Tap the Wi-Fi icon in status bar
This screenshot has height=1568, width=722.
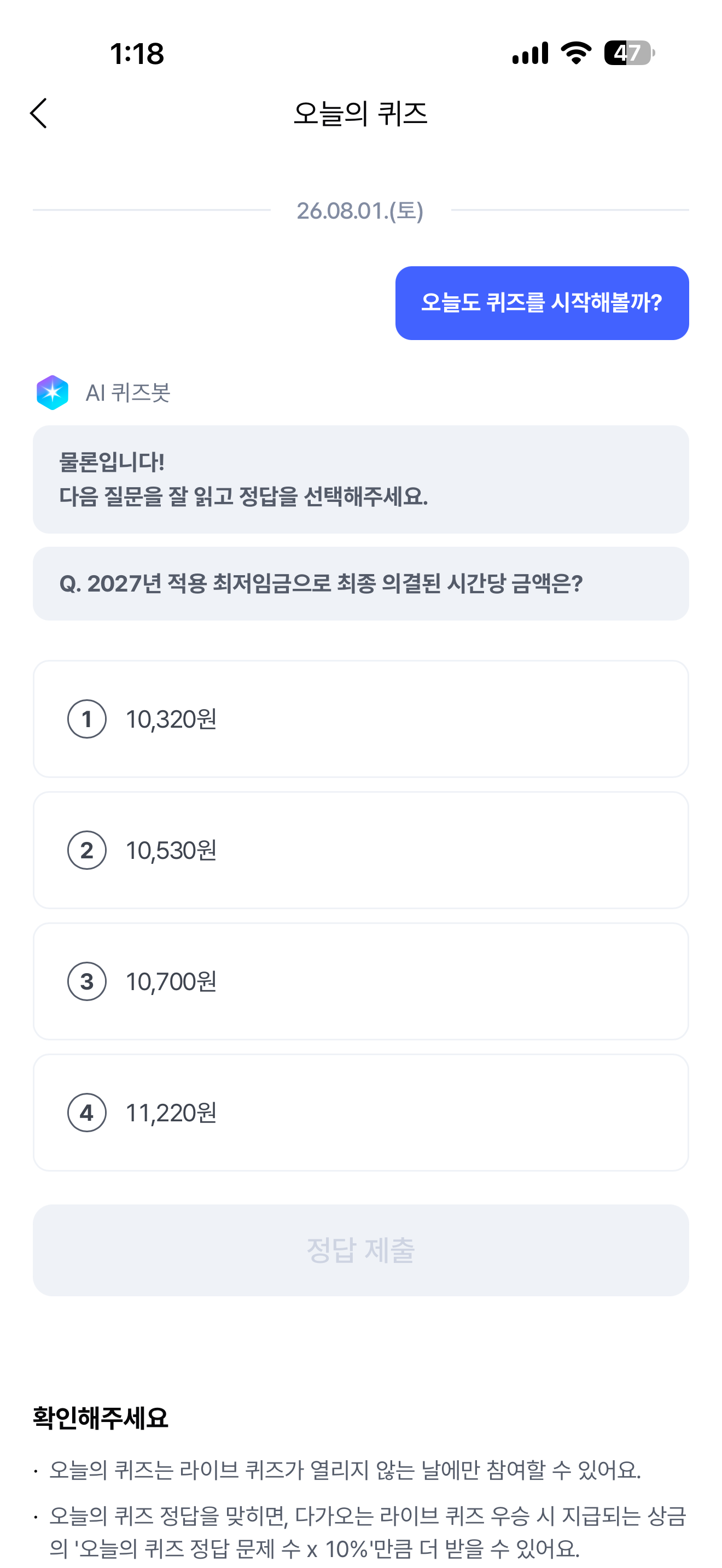[x=576, y=53]
